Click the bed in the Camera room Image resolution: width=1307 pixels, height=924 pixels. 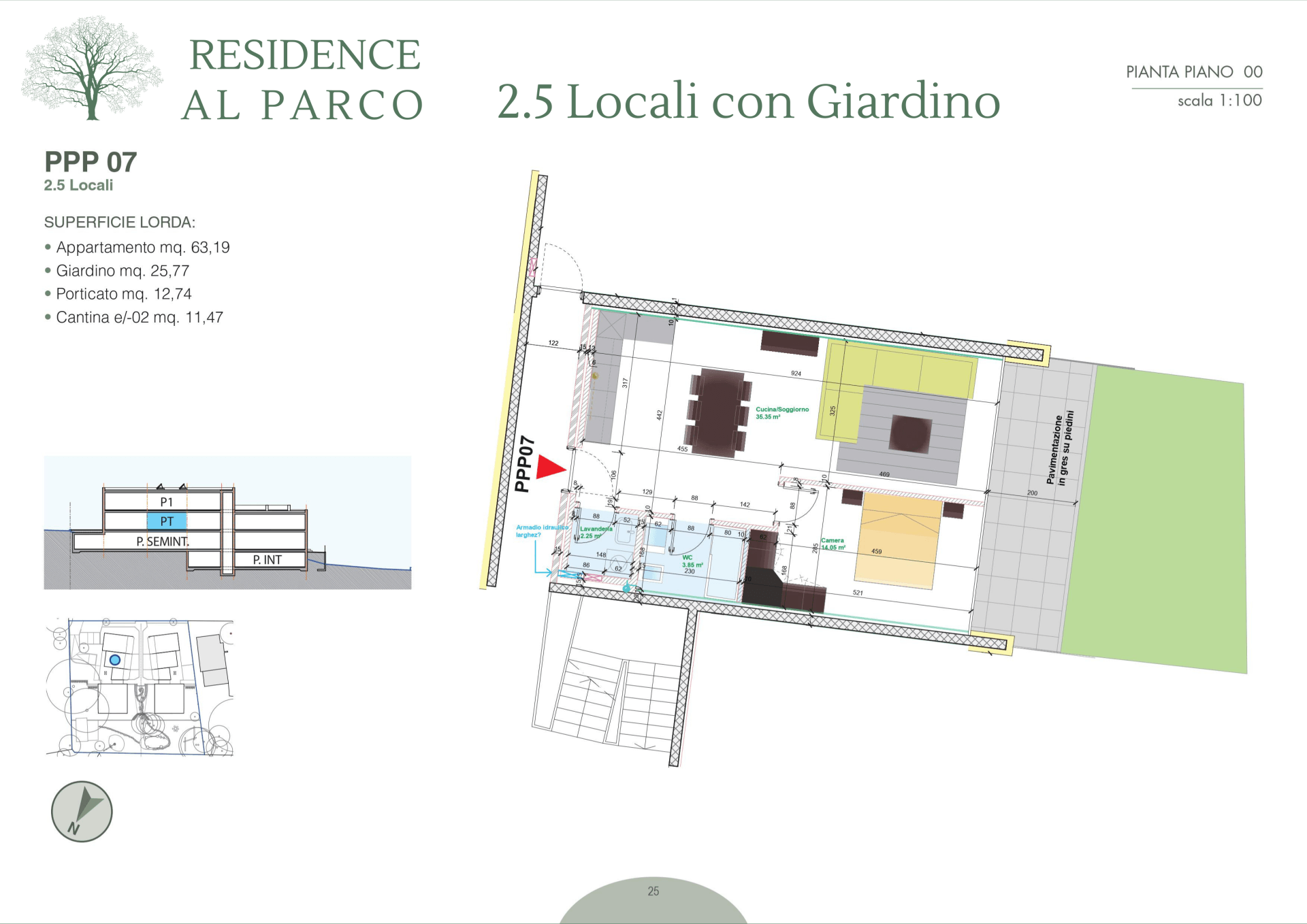point(899,541)
